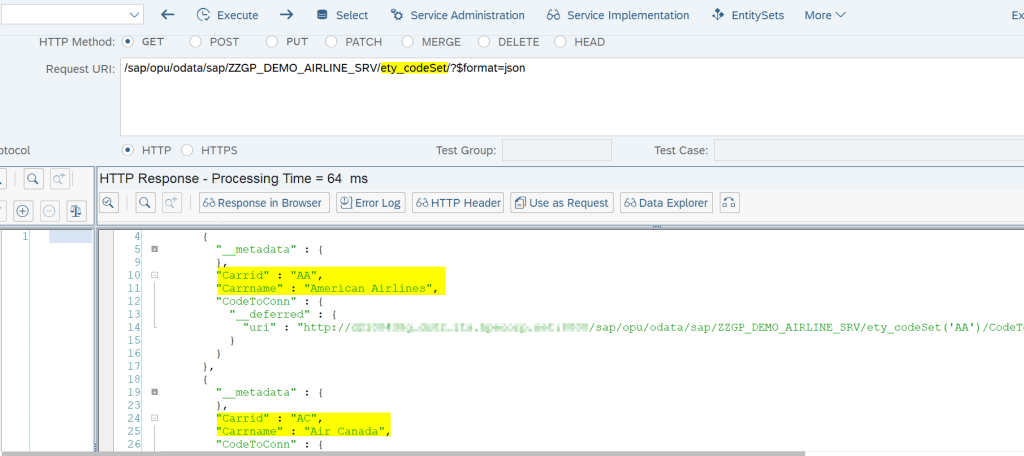Click the plus circle icon in left panel
This screenshot has height=456, width=1024.
pos(22,211)
